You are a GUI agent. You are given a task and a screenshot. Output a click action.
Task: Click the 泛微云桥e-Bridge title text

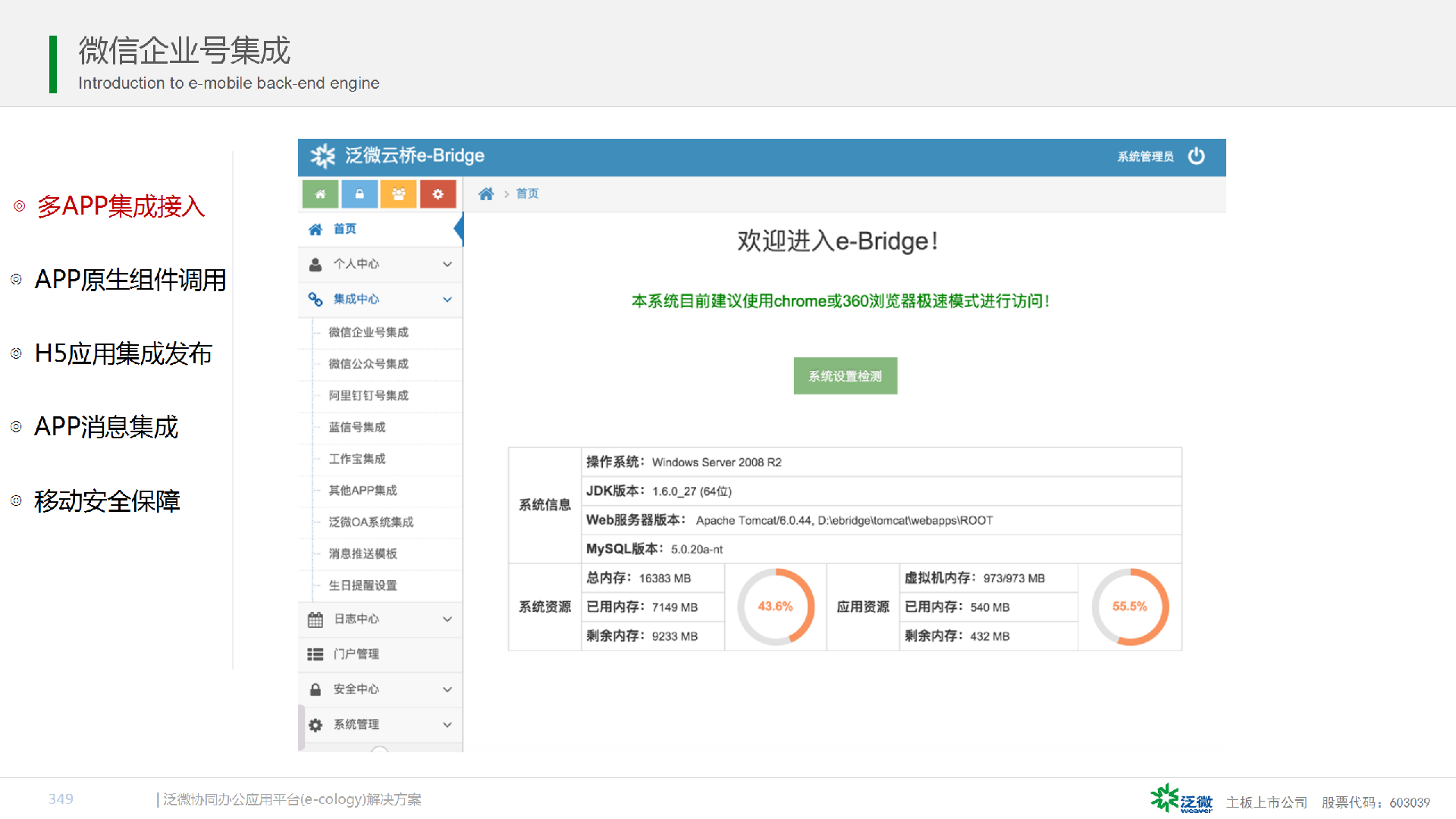[415, 155]
